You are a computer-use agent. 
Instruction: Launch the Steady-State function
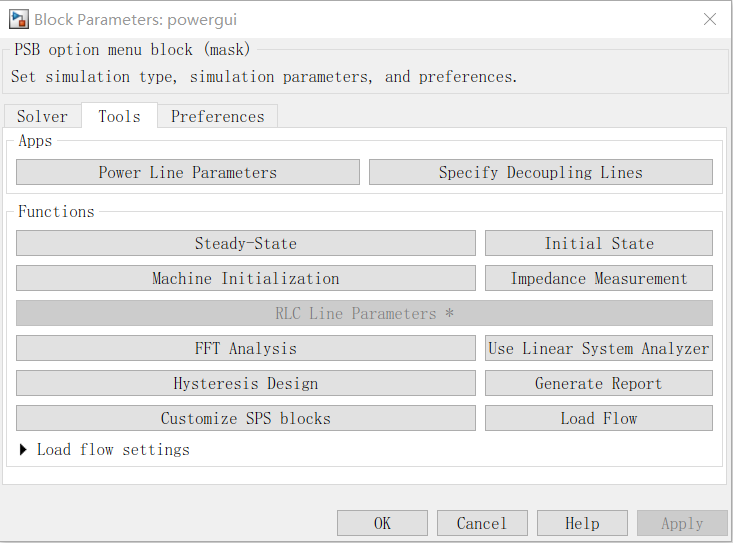[x=245, y=244]
